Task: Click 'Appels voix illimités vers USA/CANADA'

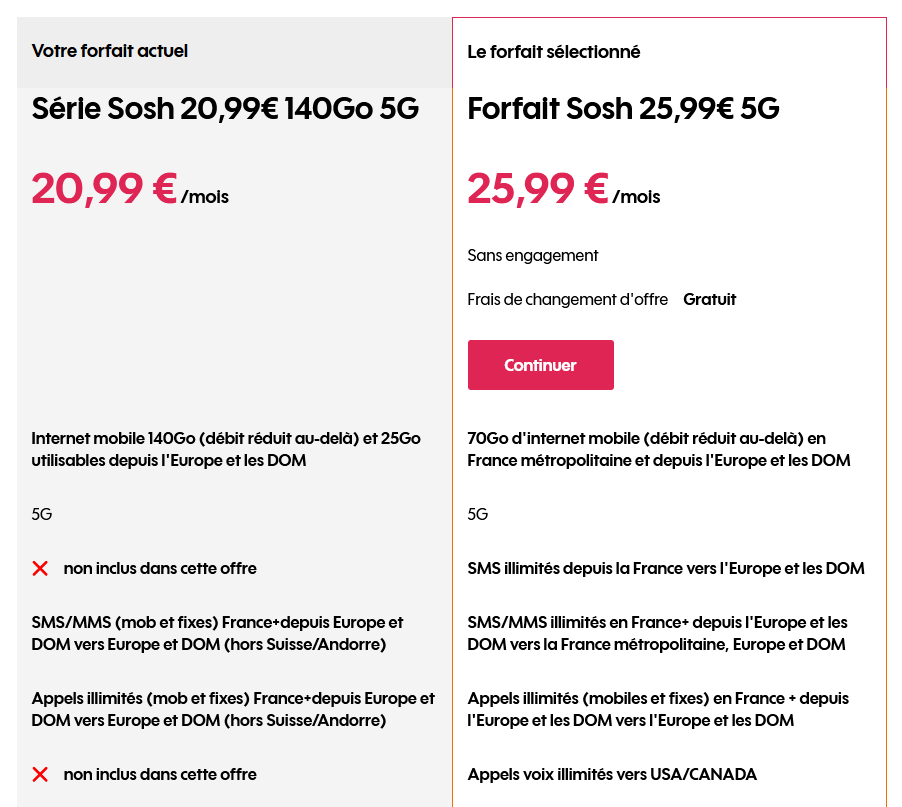Action: click(x=612, y=774)
